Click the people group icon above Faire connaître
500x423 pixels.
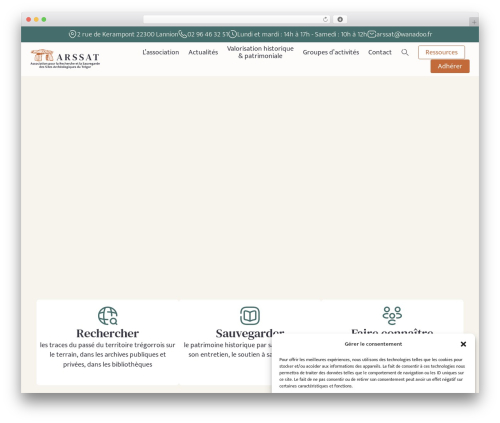392,315
